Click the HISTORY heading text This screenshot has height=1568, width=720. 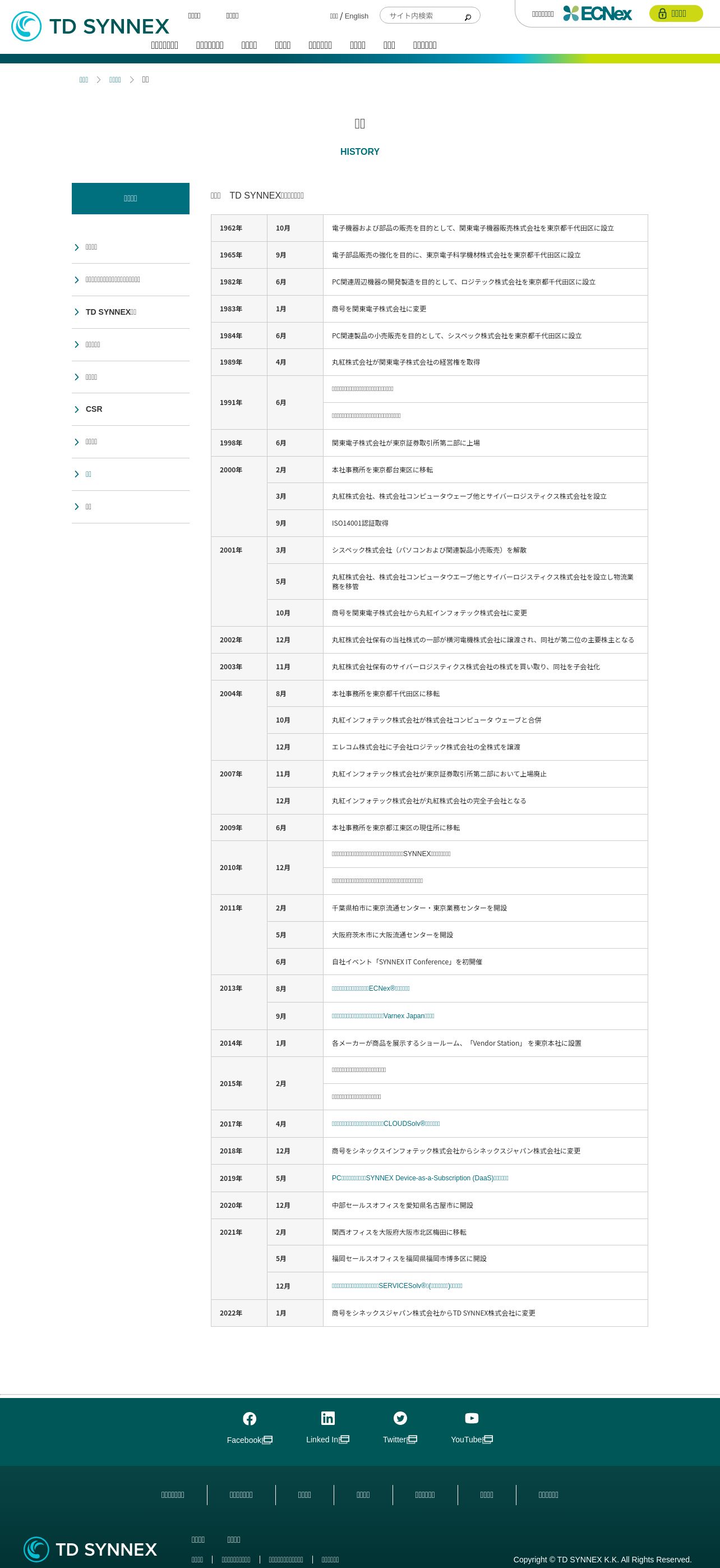click(x=359, y=151)
